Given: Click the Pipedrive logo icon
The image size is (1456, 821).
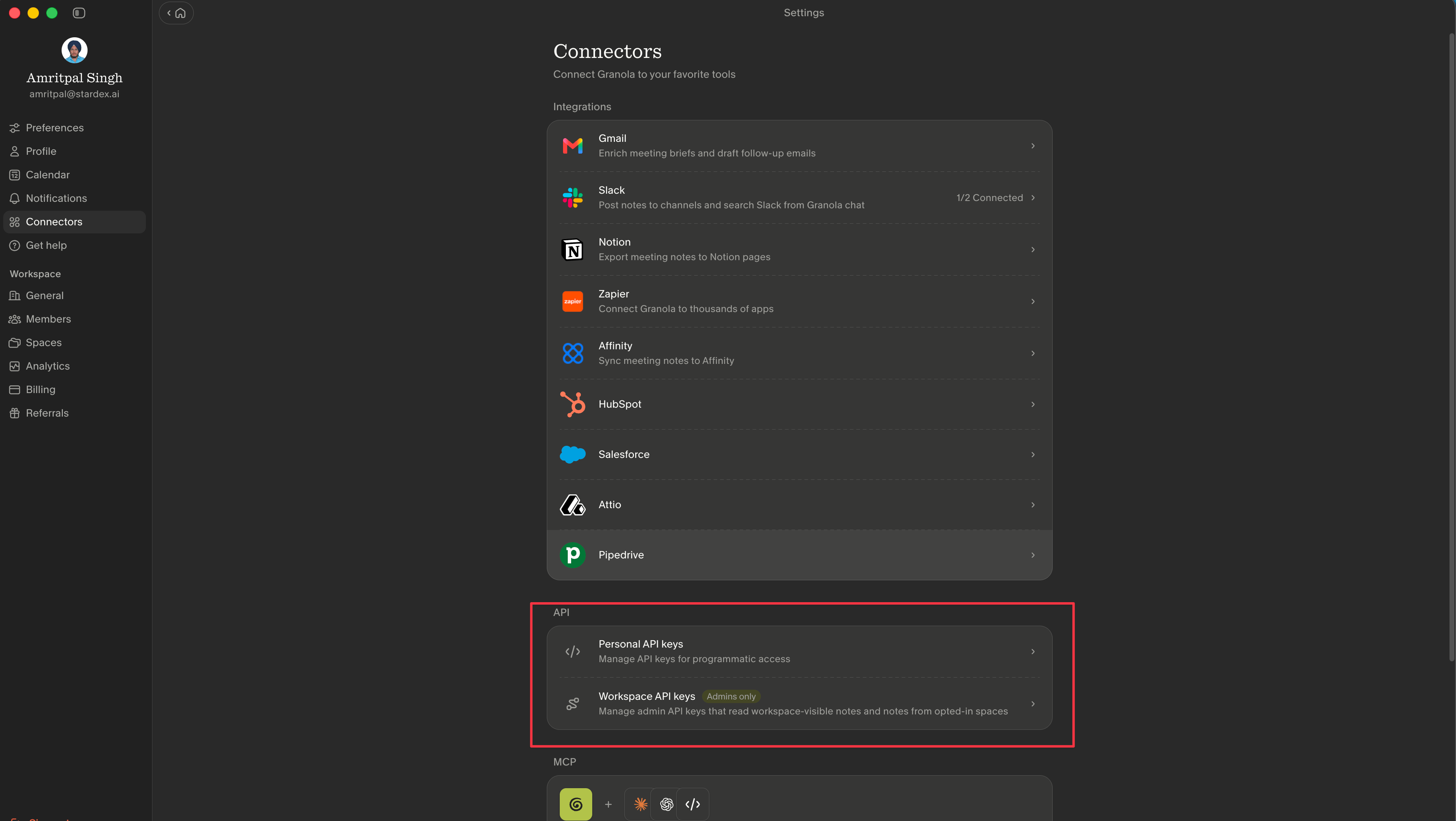Looking at the screenshot, I should click(x=573, y=555).
